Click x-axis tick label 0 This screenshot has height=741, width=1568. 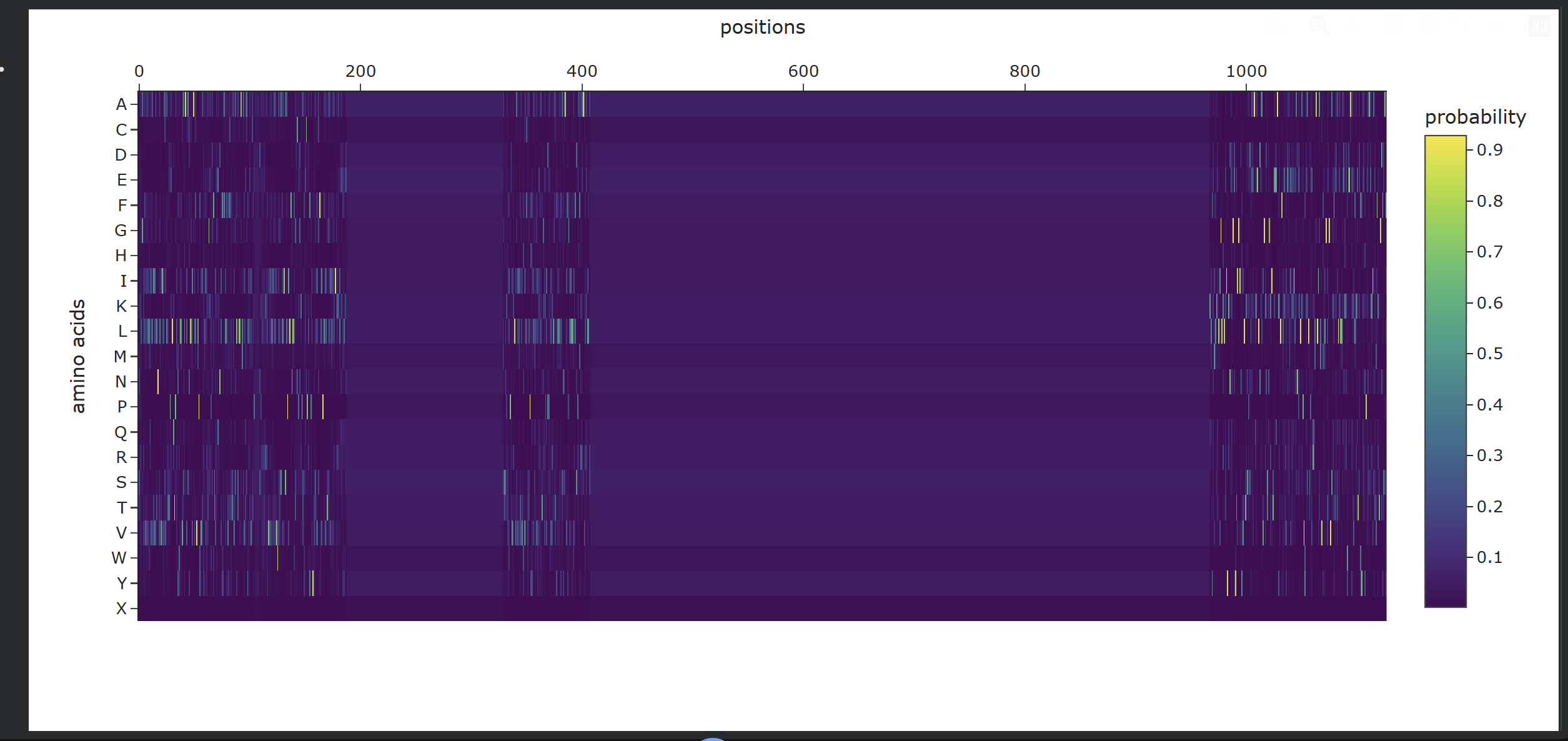[139, 71]
